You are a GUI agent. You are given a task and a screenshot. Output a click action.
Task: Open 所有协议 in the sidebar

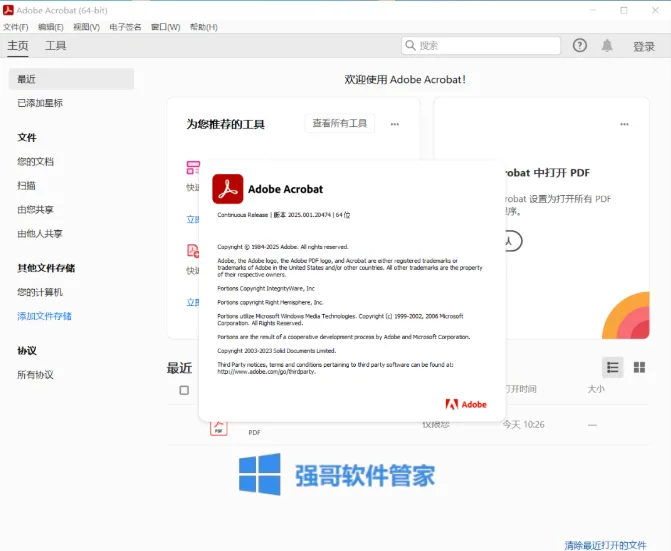(35, 375)
